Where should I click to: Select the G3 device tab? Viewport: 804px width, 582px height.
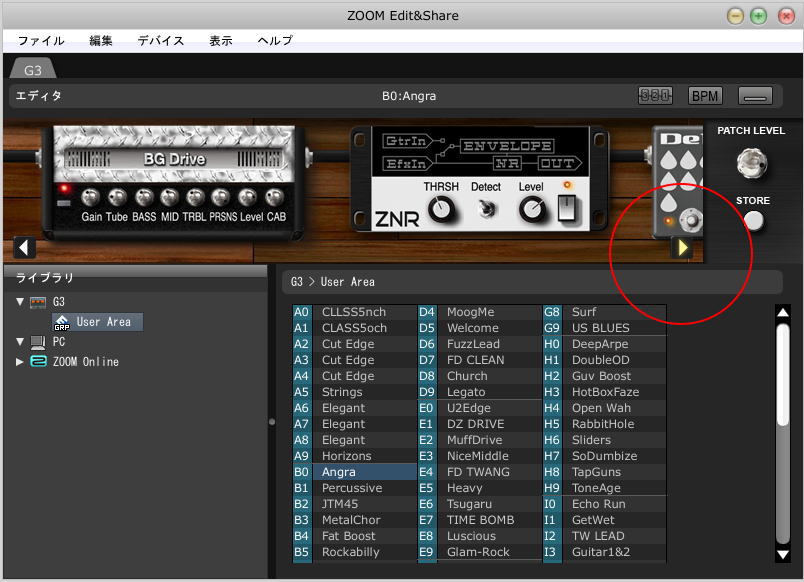coord(33,70)
